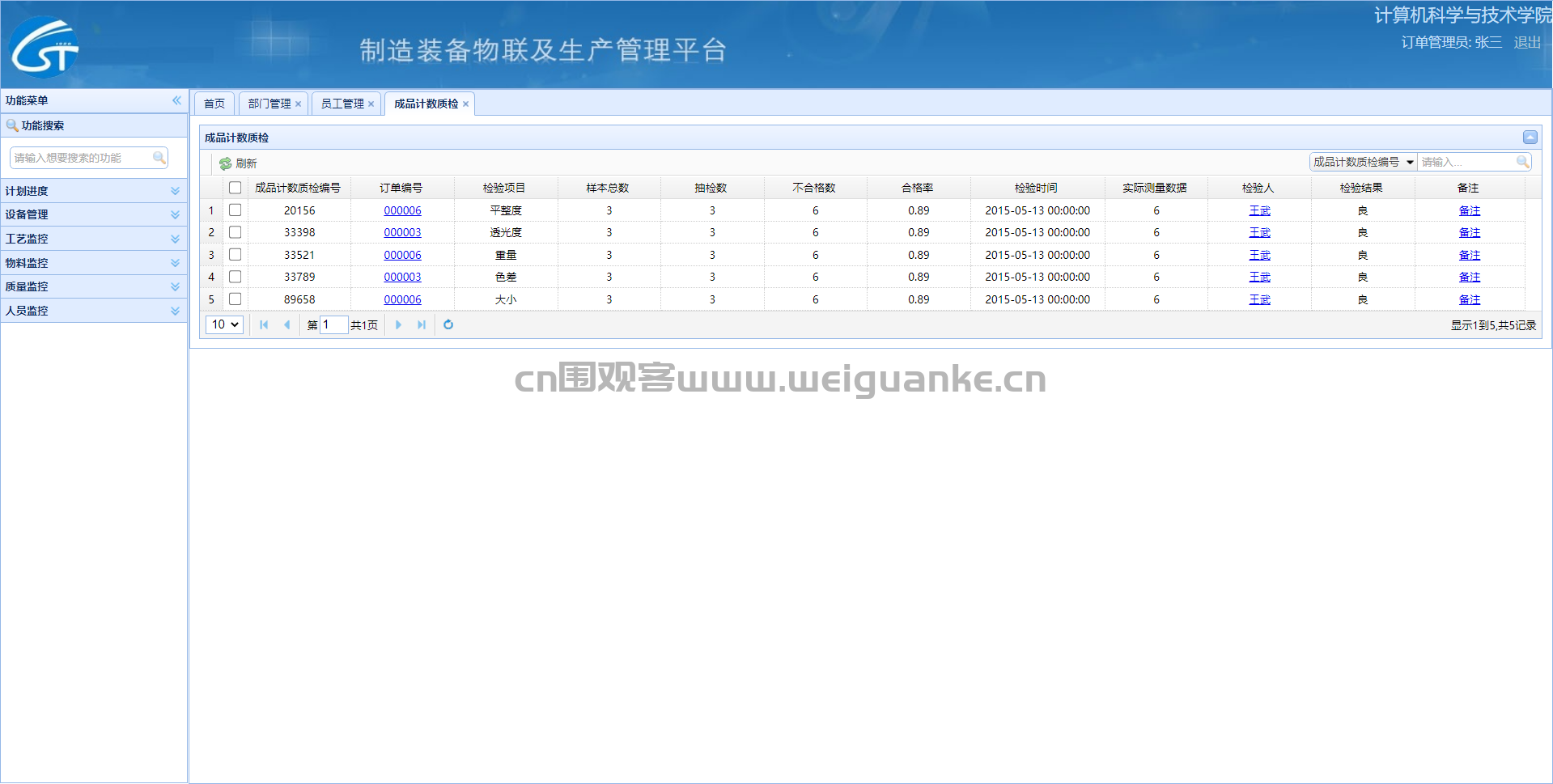The width and height of the screenshot is (1553, 784).
Task: Close the 成品计数质检 tab
Action: pos(465,104)
